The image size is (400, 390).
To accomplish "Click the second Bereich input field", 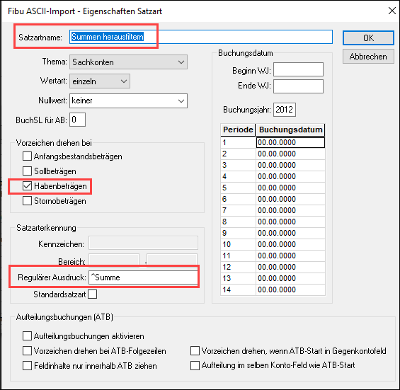I will pyautogui.click(x=172, y=260).
